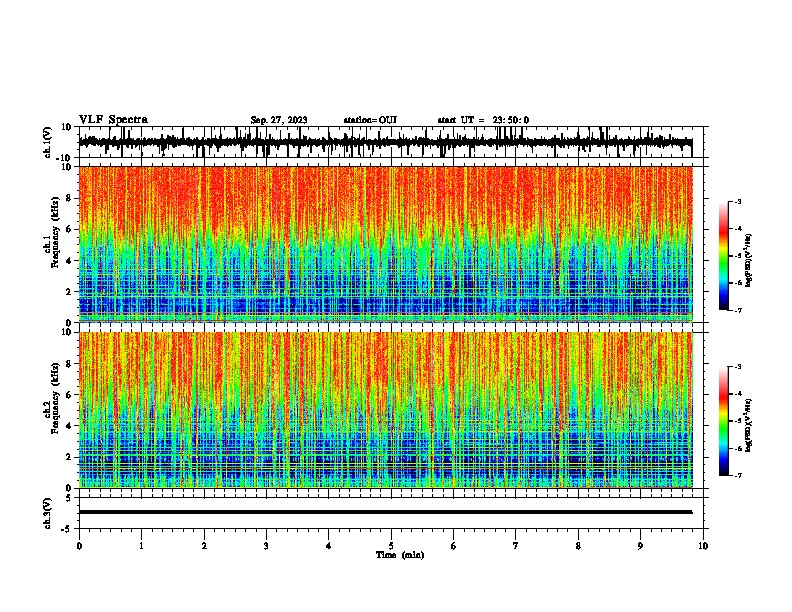
Task: Click time-axis tick label 2
Action: click(204, 546)
